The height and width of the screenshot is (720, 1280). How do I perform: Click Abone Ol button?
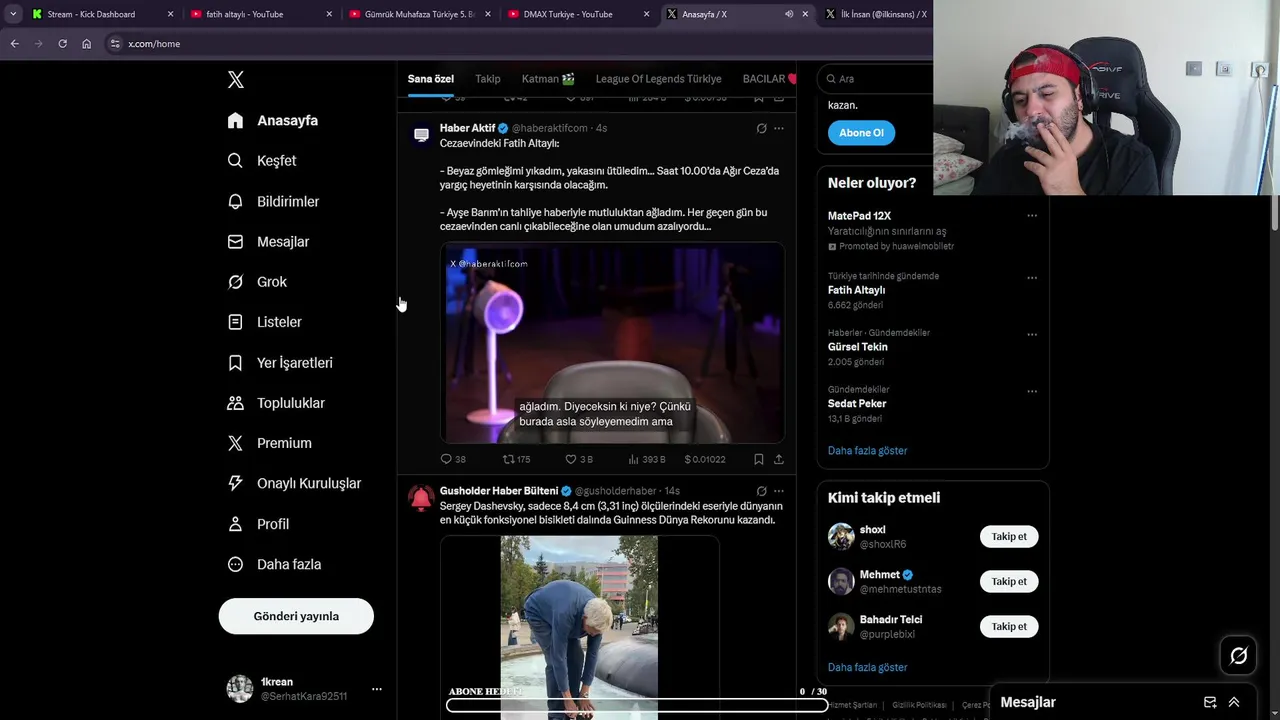[x=861, y=132]
